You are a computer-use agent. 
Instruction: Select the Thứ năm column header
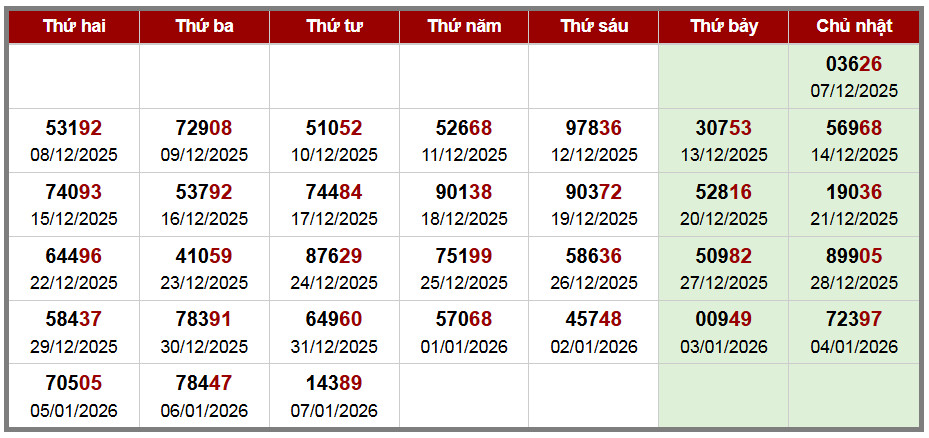pos(464,27)
